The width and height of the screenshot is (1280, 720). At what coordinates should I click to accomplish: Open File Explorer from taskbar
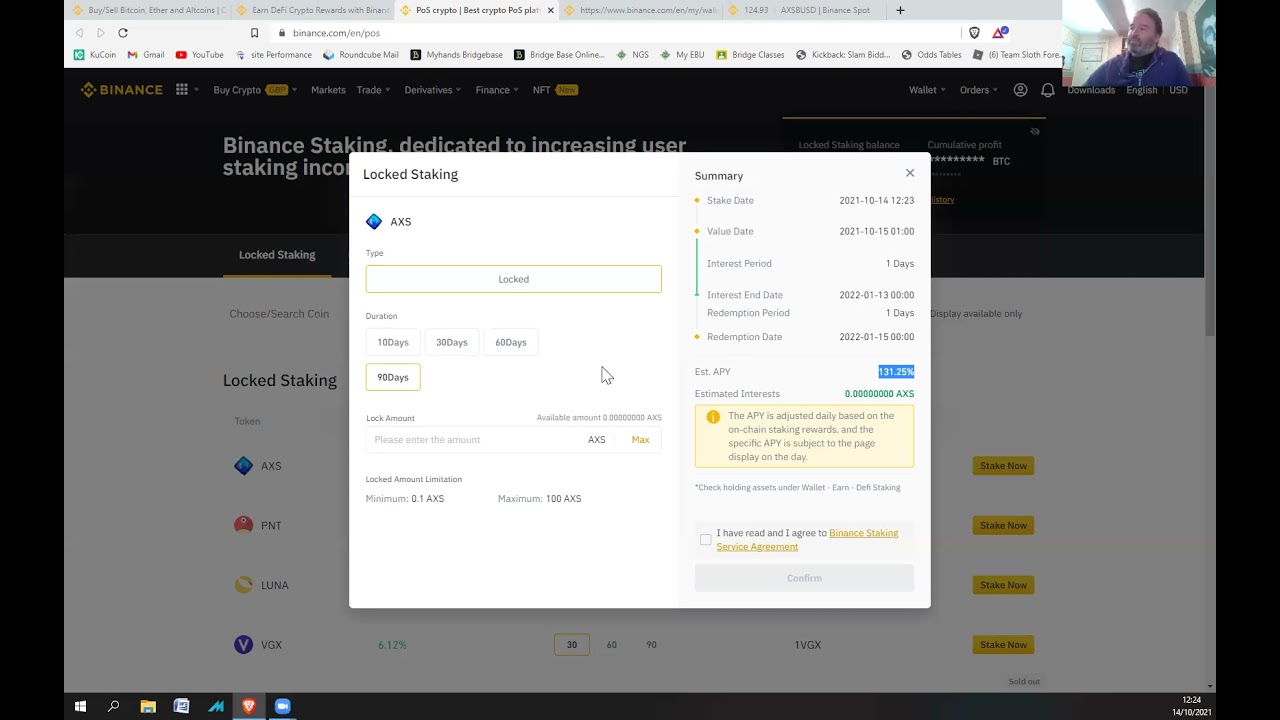click(148, 706)
